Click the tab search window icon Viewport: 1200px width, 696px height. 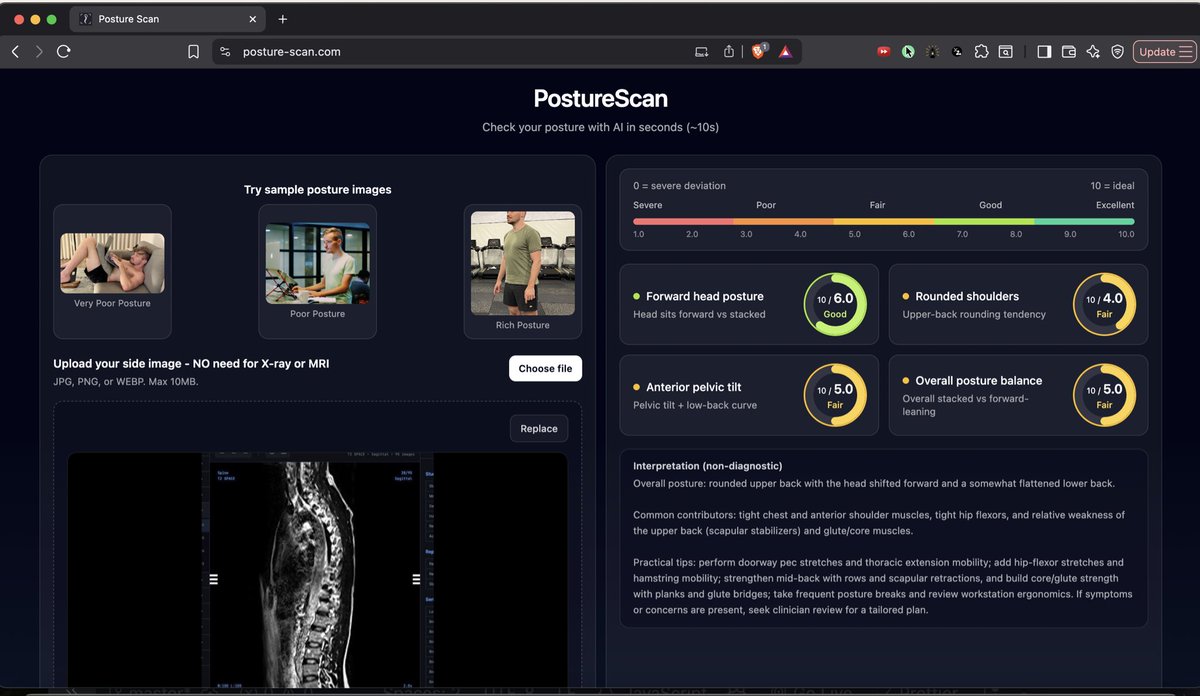[x=1006, y=52]
